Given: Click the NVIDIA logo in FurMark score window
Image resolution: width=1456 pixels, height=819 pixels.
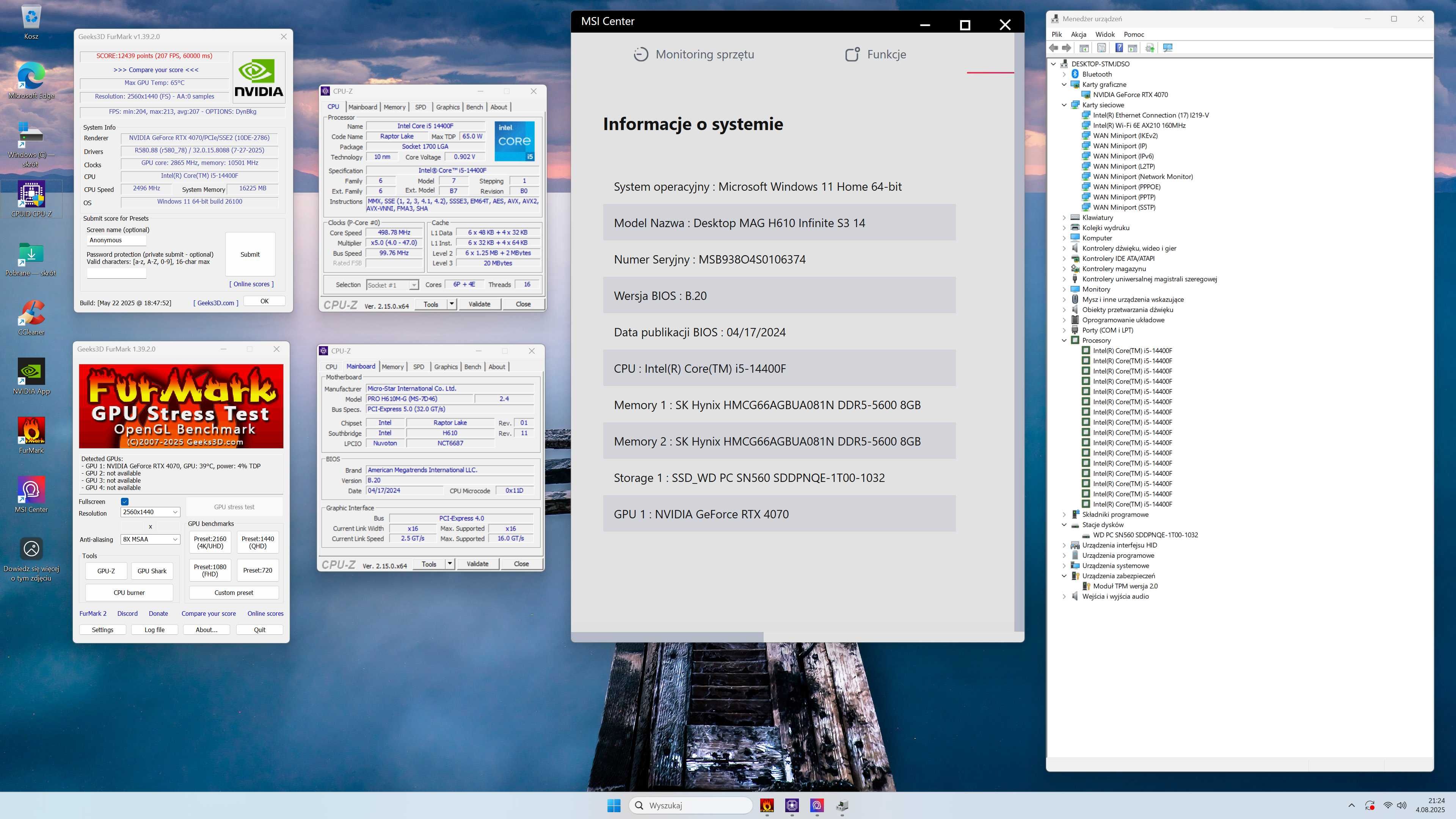Looking at the screenshot, I should pyautogui.click(x=259, y=77).
